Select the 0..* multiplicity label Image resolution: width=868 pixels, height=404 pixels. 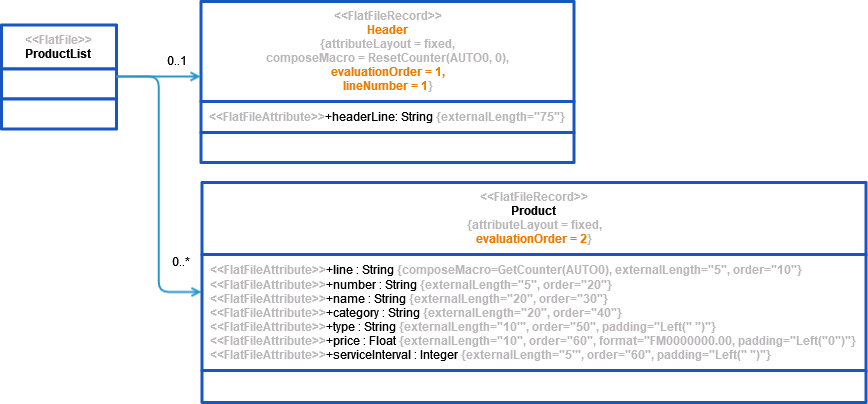coord(181,262)
